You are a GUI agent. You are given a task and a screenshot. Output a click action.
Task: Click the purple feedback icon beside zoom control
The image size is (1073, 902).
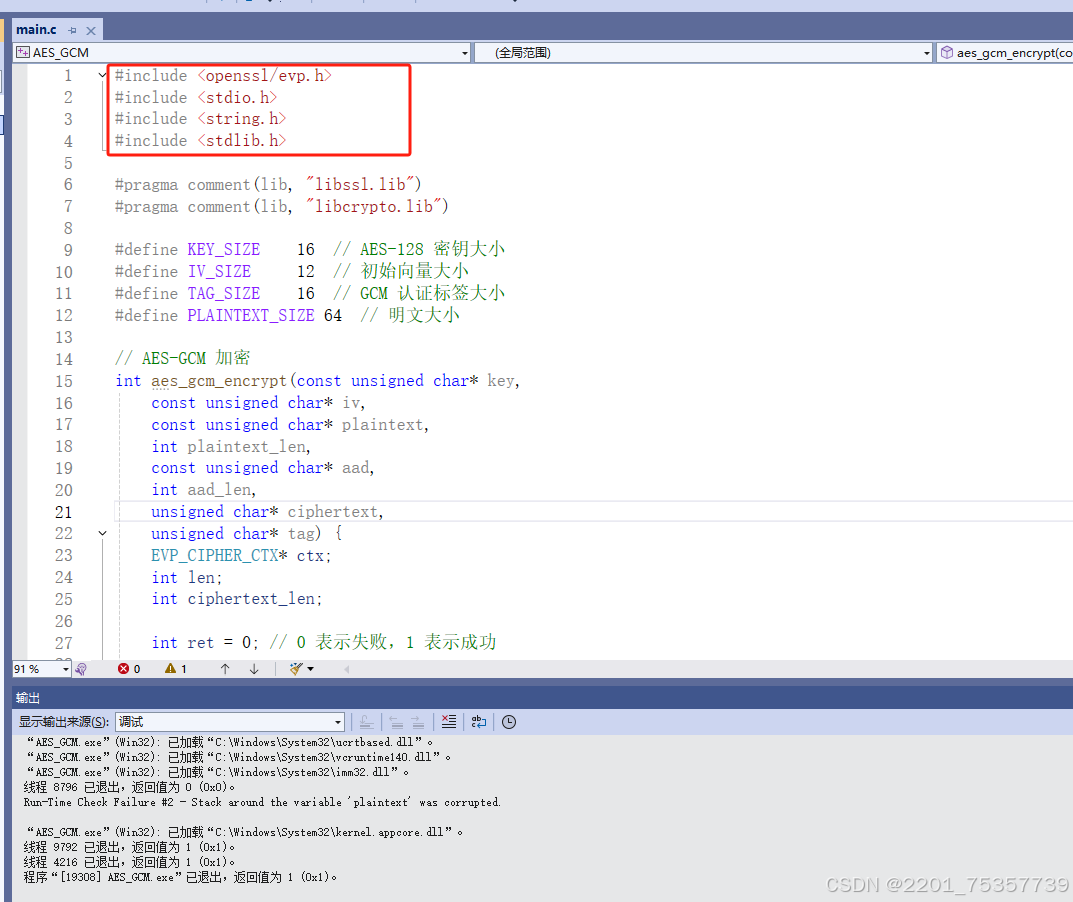pyautogui.click(x=81, y=668)
